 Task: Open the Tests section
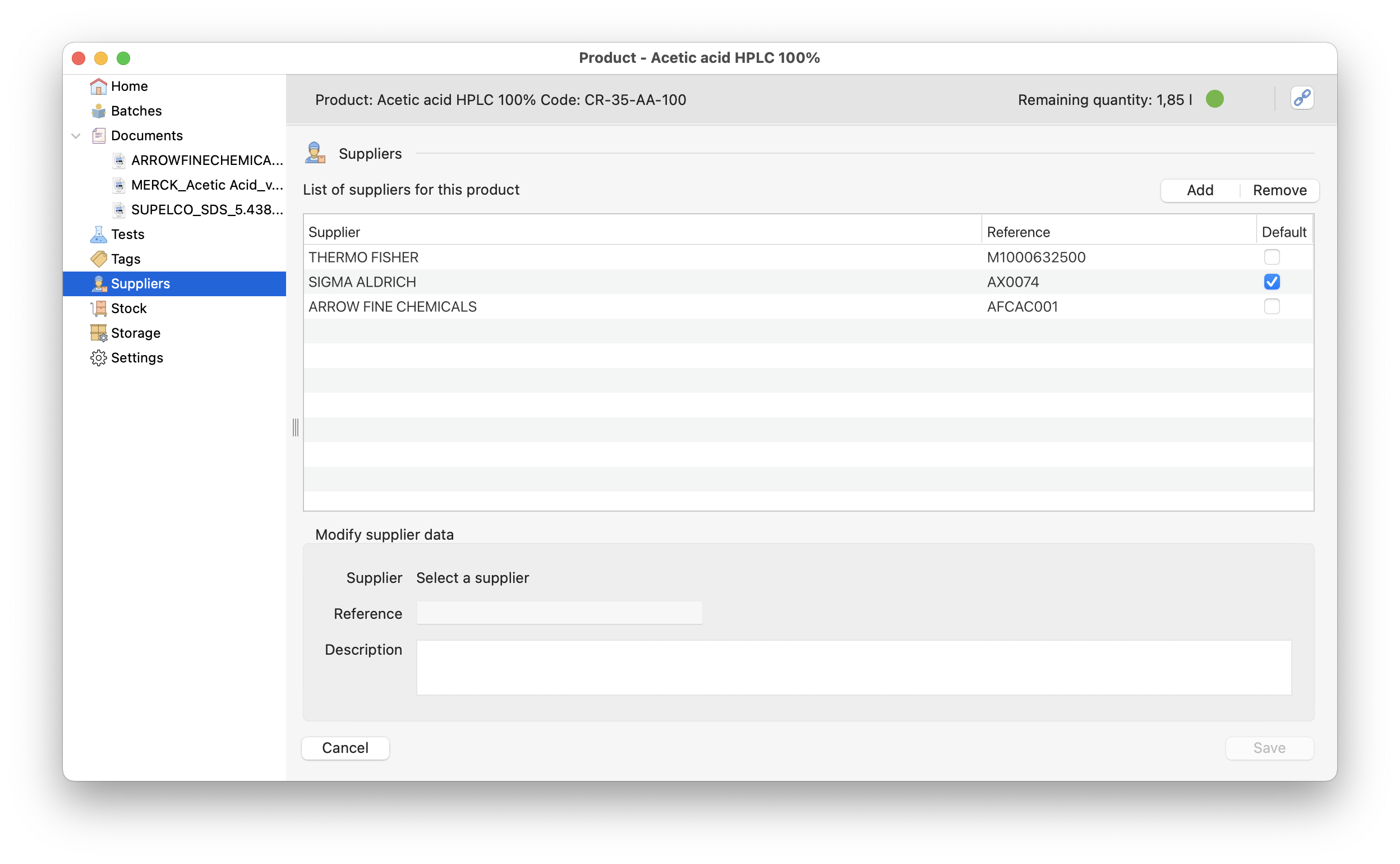tap(127, 235)
